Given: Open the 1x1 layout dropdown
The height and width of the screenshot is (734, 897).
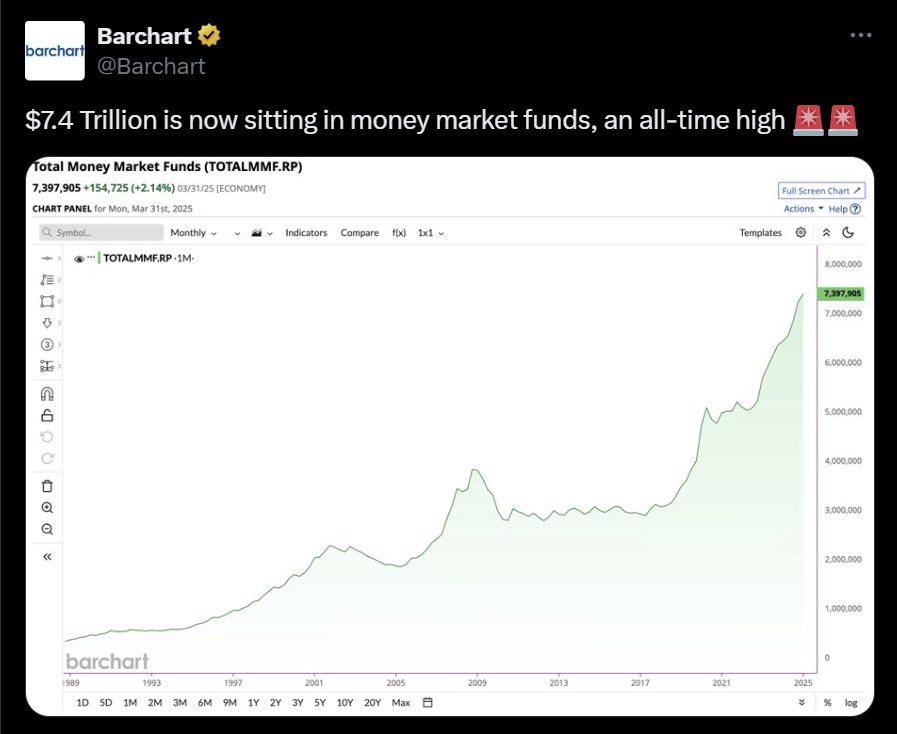Looking at the screenshot, I should pos(430,232).
